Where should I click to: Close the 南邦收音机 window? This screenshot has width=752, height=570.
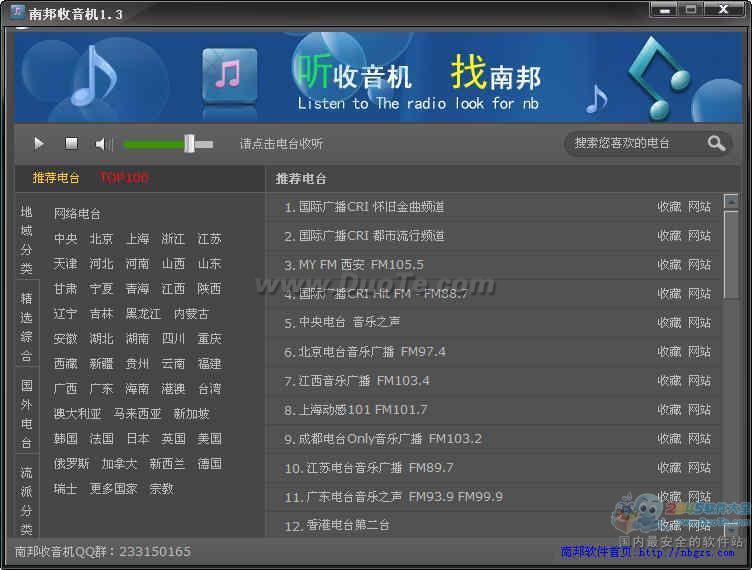pos(723,10)
